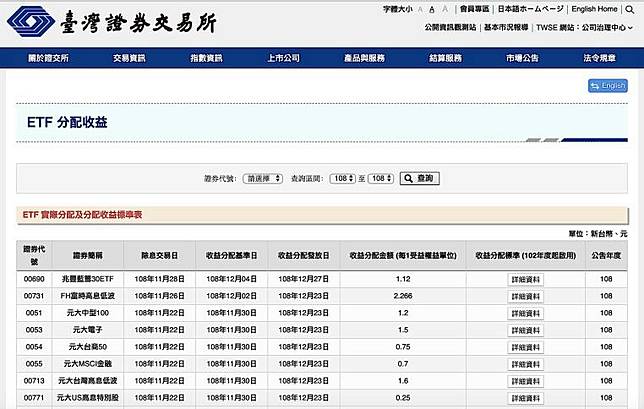644x409 pixels.
Task: Click the distribution amount 0.25
Action: coord(403,398)
